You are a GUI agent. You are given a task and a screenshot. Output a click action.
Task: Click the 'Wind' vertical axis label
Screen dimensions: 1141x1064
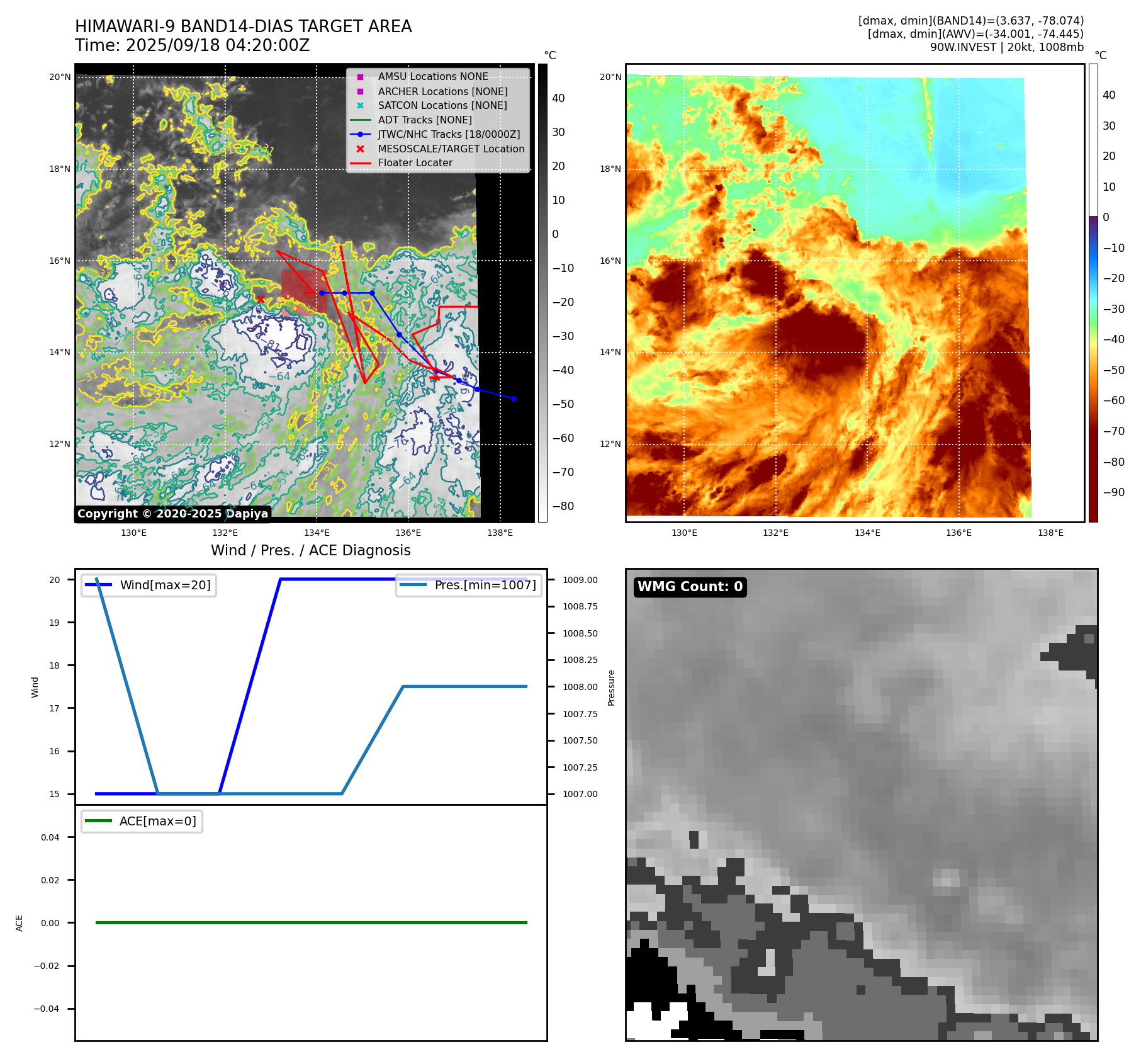click(35, 688)
